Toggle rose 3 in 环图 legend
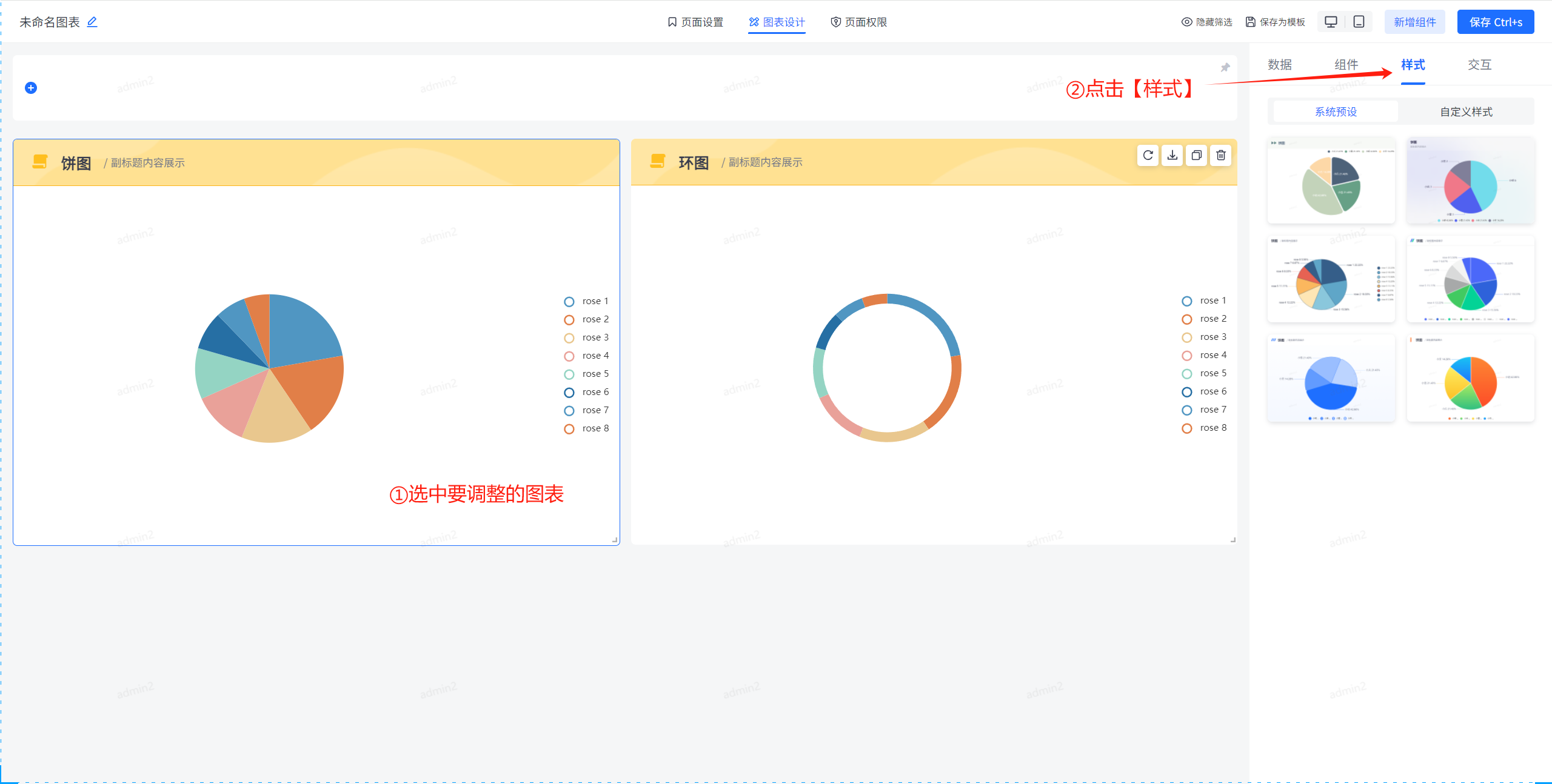 pos(1204,337)
